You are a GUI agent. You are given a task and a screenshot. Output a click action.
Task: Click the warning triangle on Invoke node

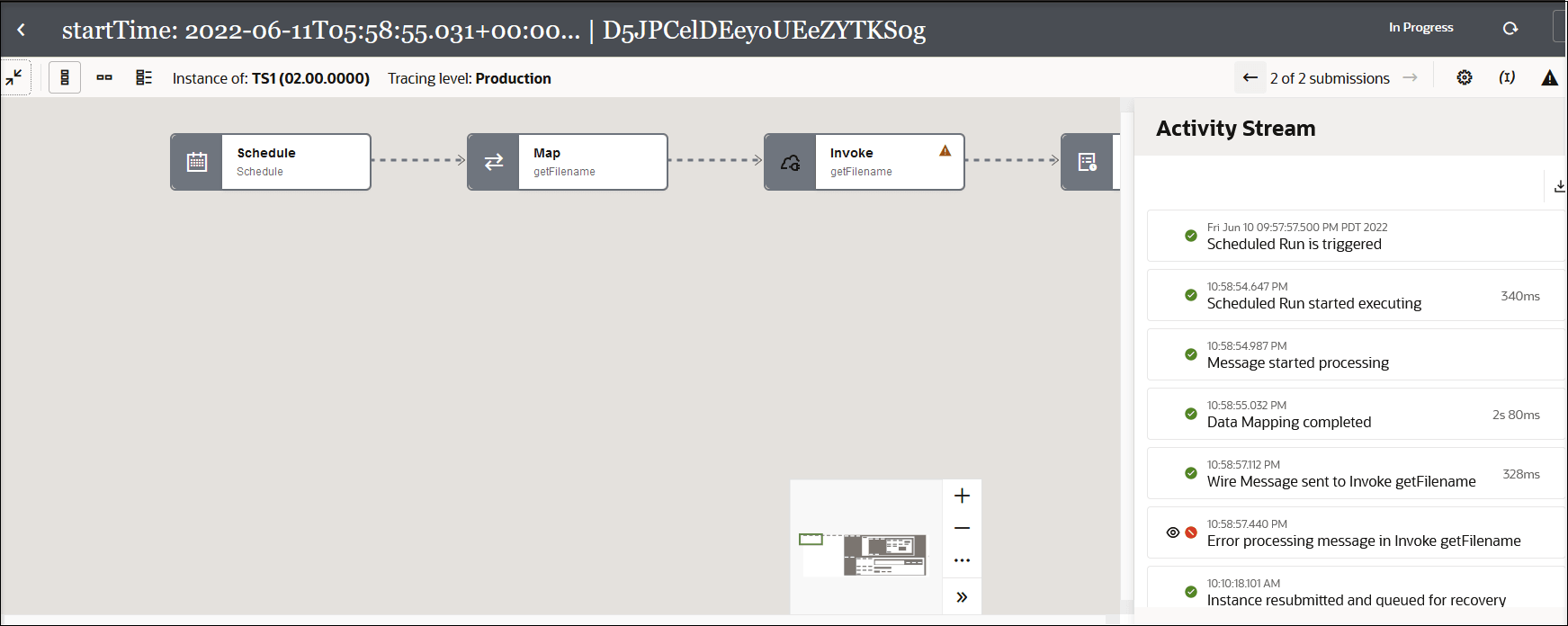coord(945,150)
